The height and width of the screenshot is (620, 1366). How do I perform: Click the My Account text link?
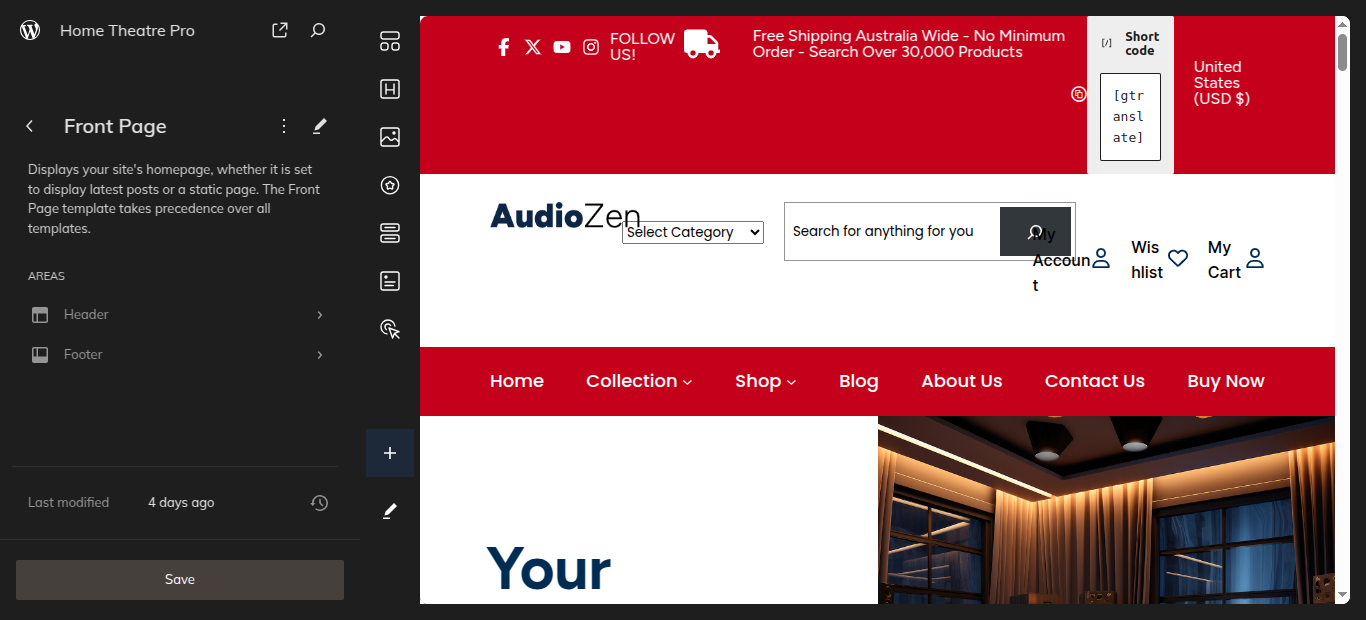[x=1061, y=260]
